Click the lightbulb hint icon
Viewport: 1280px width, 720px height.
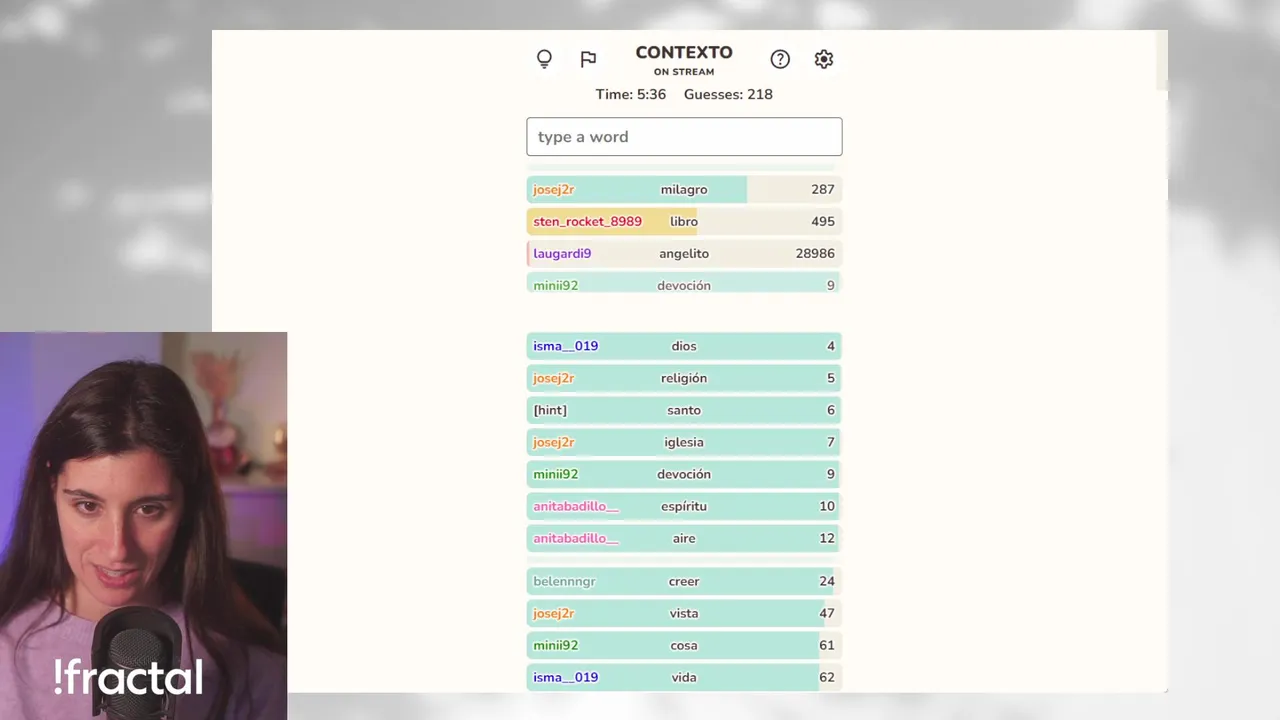click(544, 59)
